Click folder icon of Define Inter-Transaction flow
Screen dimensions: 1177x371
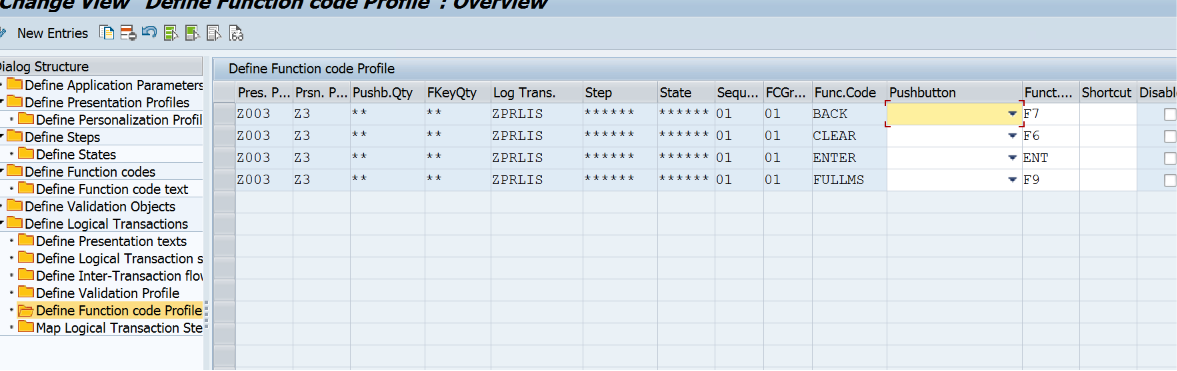tap(26, 276)
